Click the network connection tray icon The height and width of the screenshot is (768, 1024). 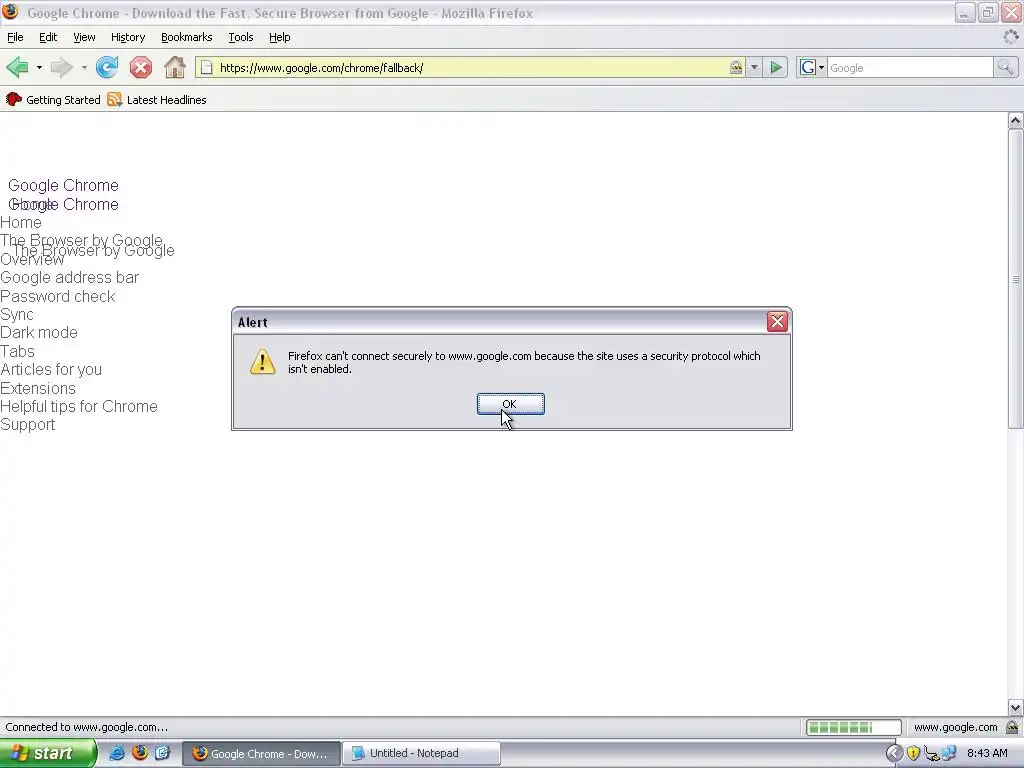(950, 754)
